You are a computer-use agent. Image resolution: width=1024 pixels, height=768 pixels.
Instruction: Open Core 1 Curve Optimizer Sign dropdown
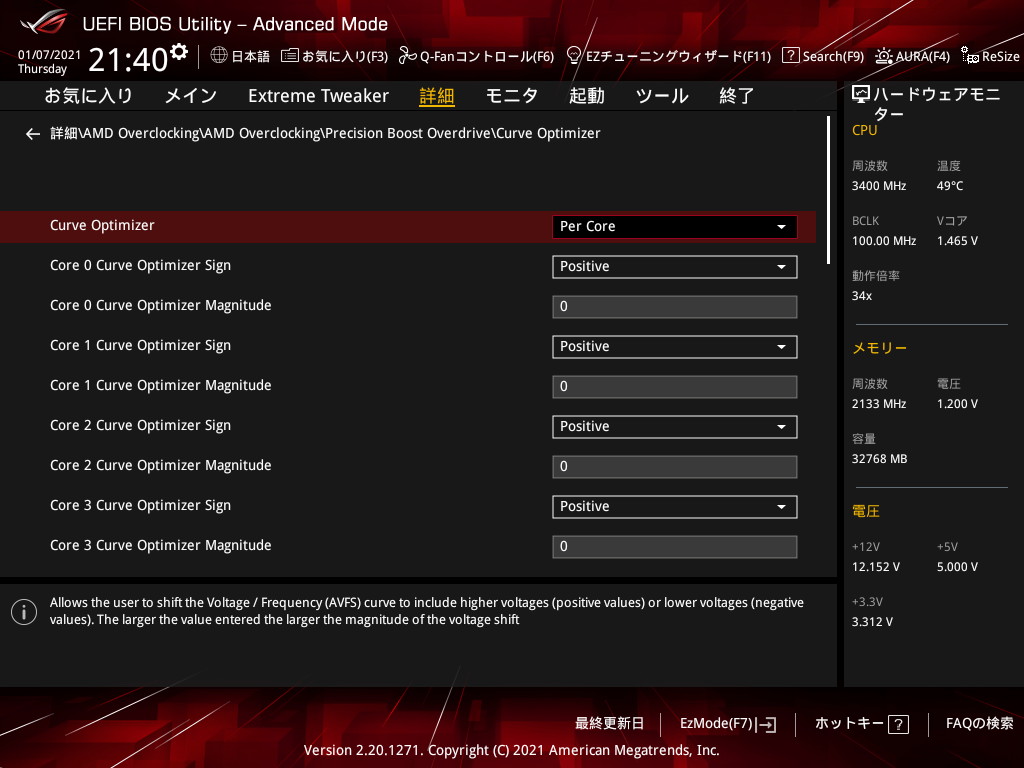click(675, 347)
